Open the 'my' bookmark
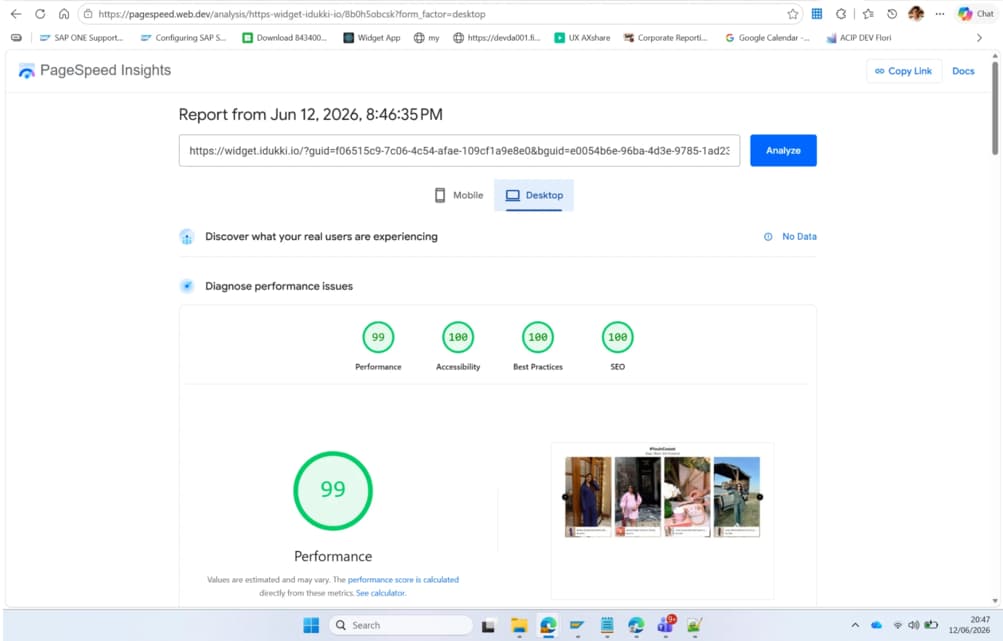 click(427, 38)
